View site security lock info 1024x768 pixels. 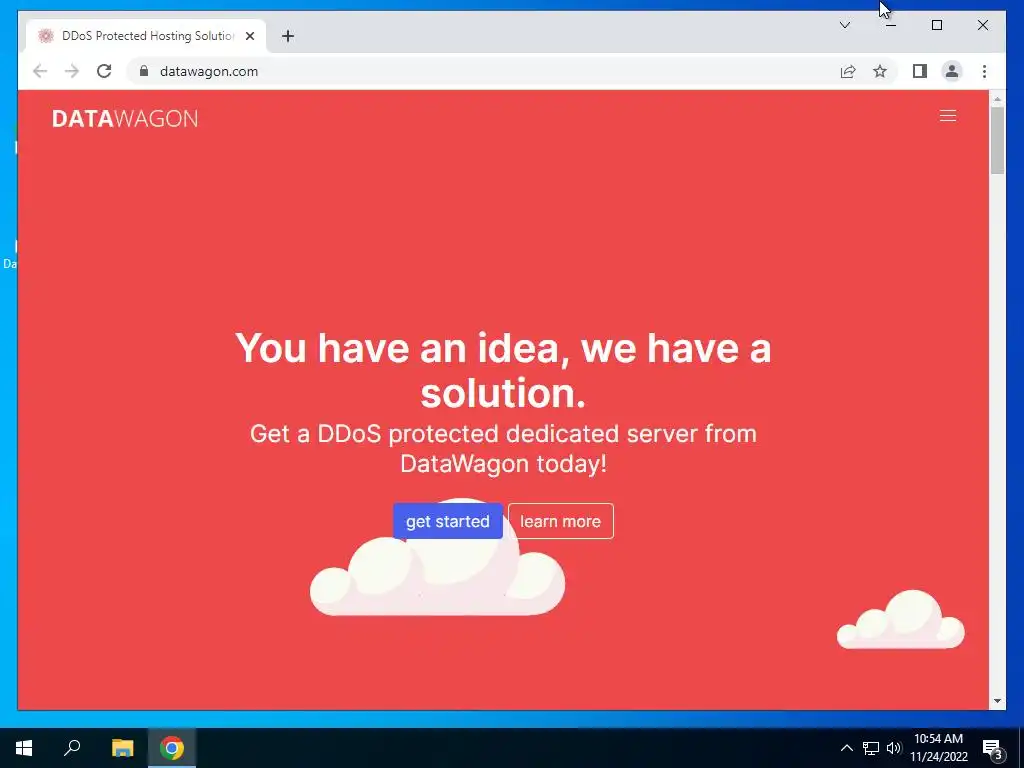point(144,71)
